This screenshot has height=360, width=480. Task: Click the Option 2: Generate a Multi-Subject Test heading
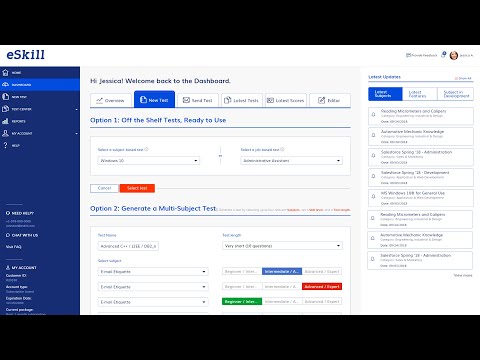click(x=154, y=209)
